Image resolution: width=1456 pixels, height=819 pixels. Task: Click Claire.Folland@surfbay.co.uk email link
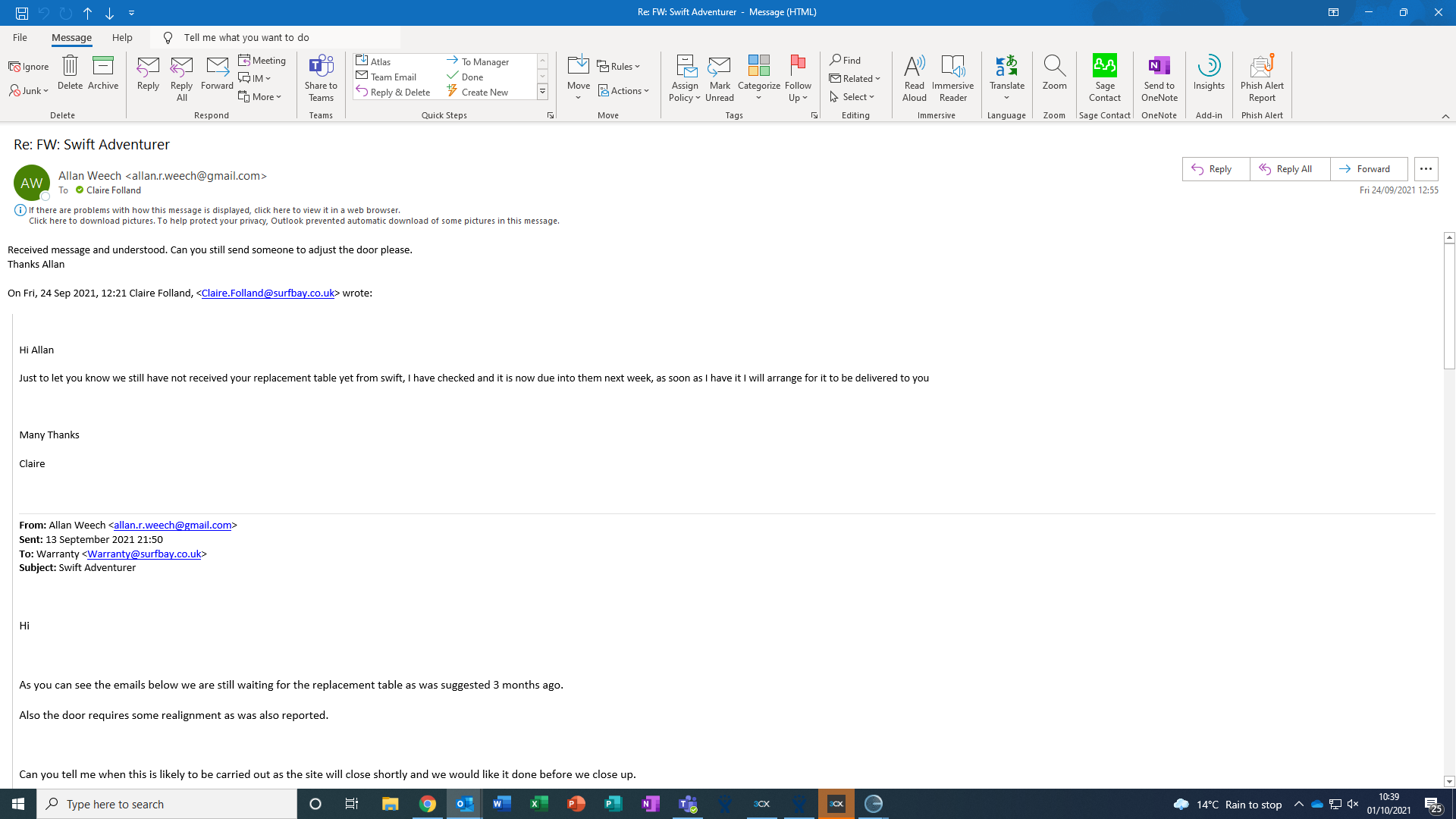tap(268, 293)
